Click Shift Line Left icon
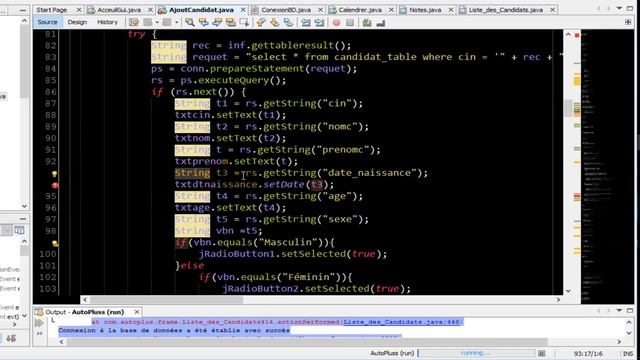This screenshot has width=640, height=360. pyautogui.click(x=306, y=22)
